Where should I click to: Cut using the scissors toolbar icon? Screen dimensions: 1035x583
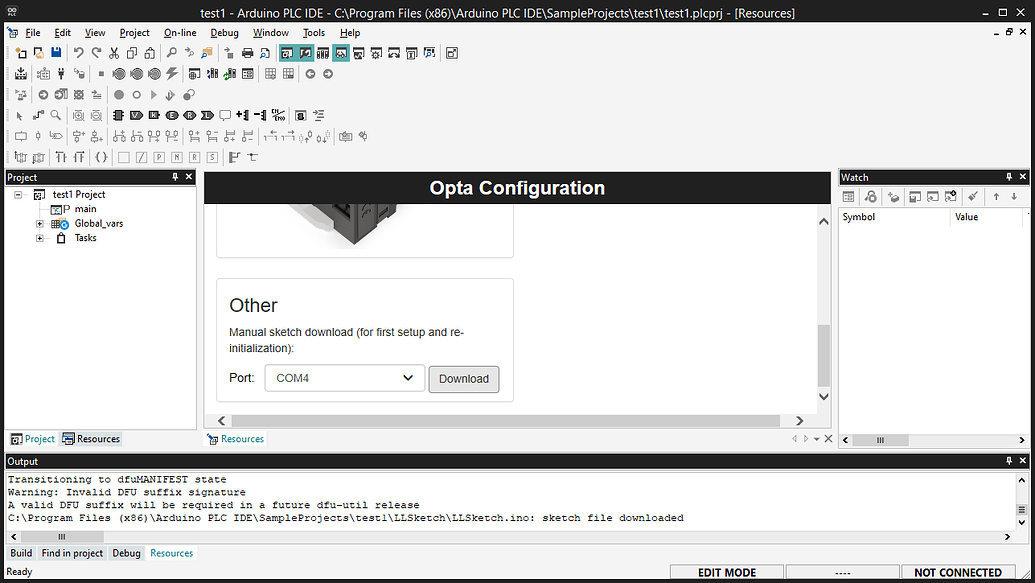tap(113, 51)
